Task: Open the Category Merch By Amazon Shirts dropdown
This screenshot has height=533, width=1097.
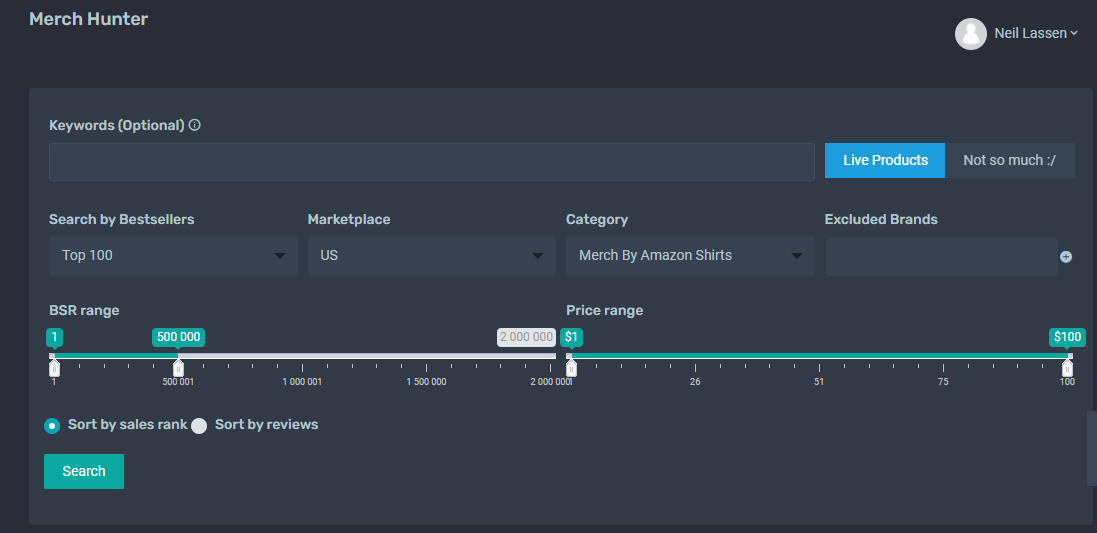Action: tap(691, 255)
